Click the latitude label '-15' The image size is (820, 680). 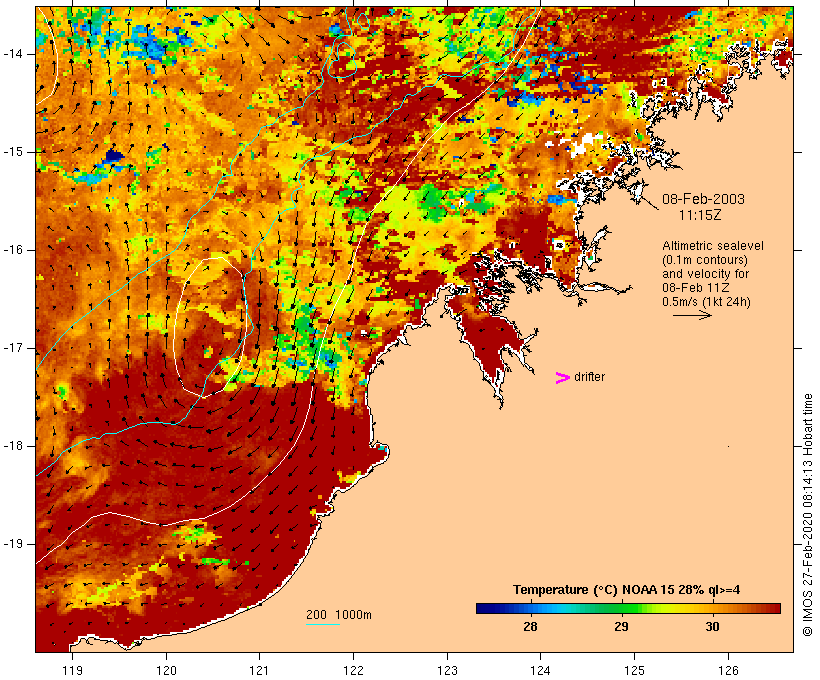tap(13, 152)
